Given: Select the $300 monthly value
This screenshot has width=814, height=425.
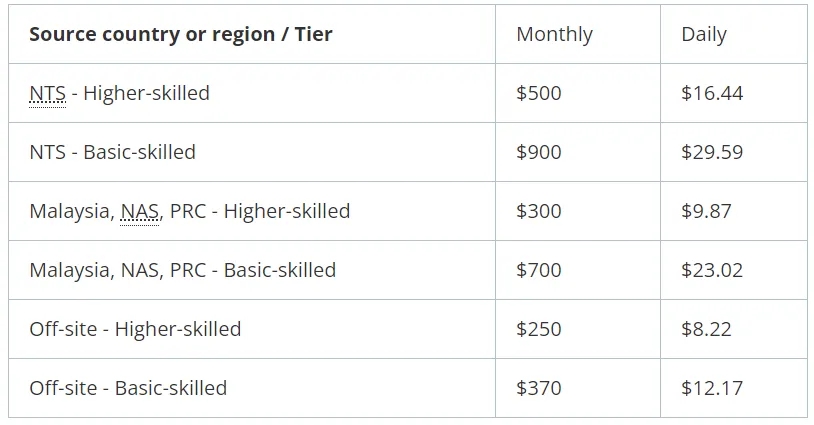Looking at the screenshot, I should 539,211.
